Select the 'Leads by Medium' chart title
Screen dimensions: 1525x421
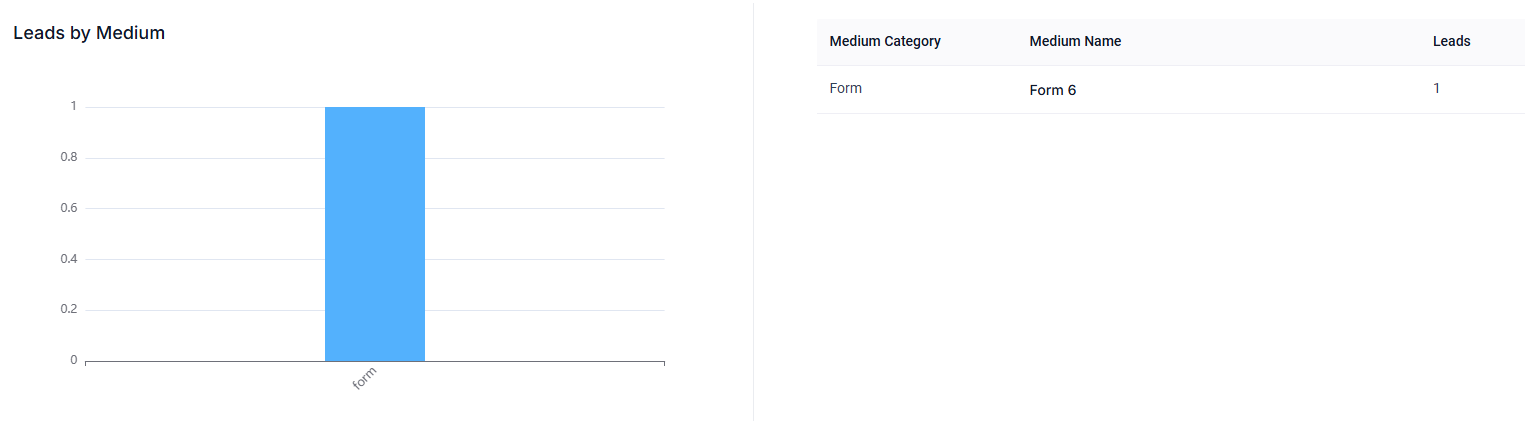click(89, 33)
